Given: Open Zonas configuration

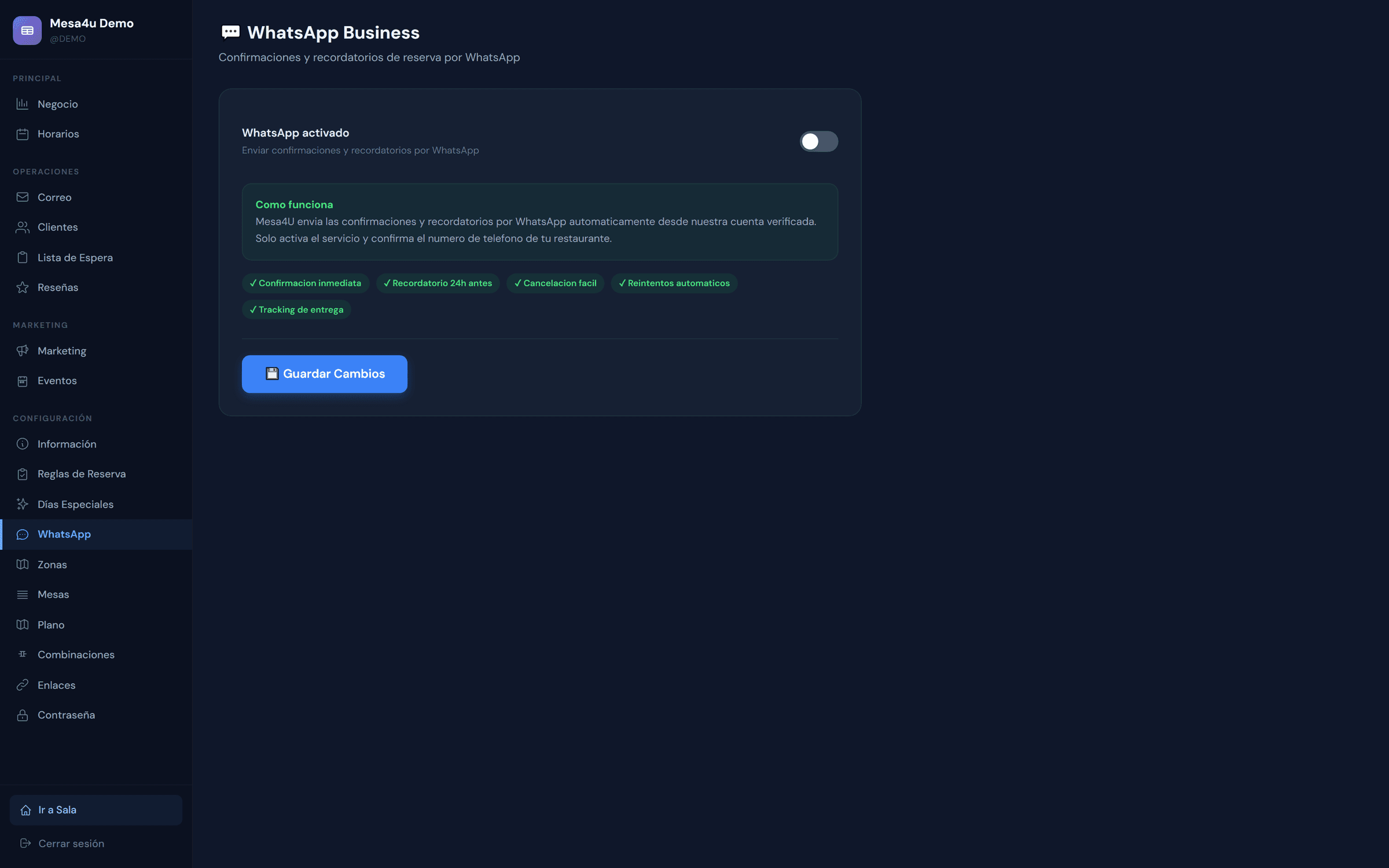Looking at the screenshot, I should click(96, 564).
